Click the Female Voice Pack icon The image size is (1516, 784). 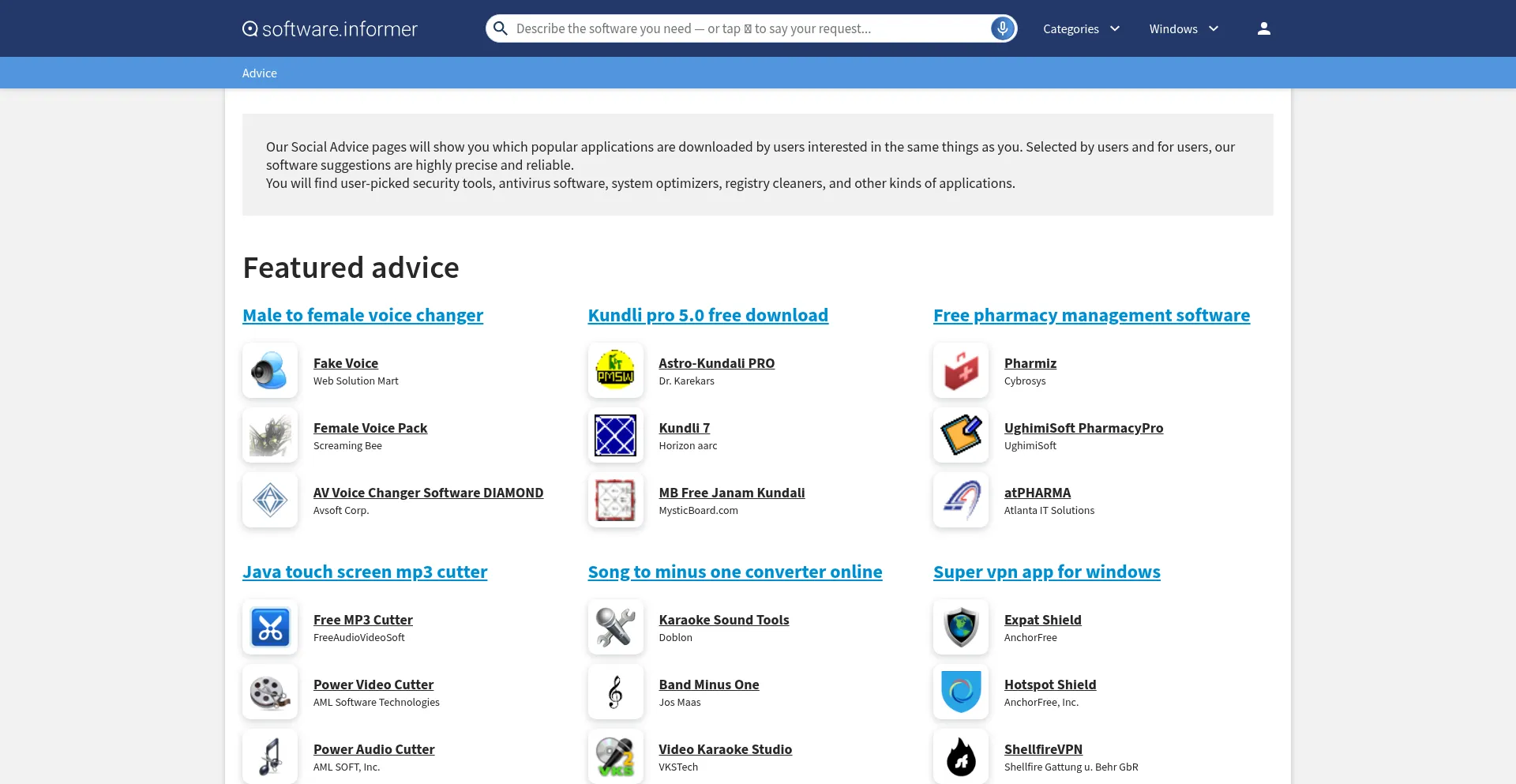[x=270, y=435]
